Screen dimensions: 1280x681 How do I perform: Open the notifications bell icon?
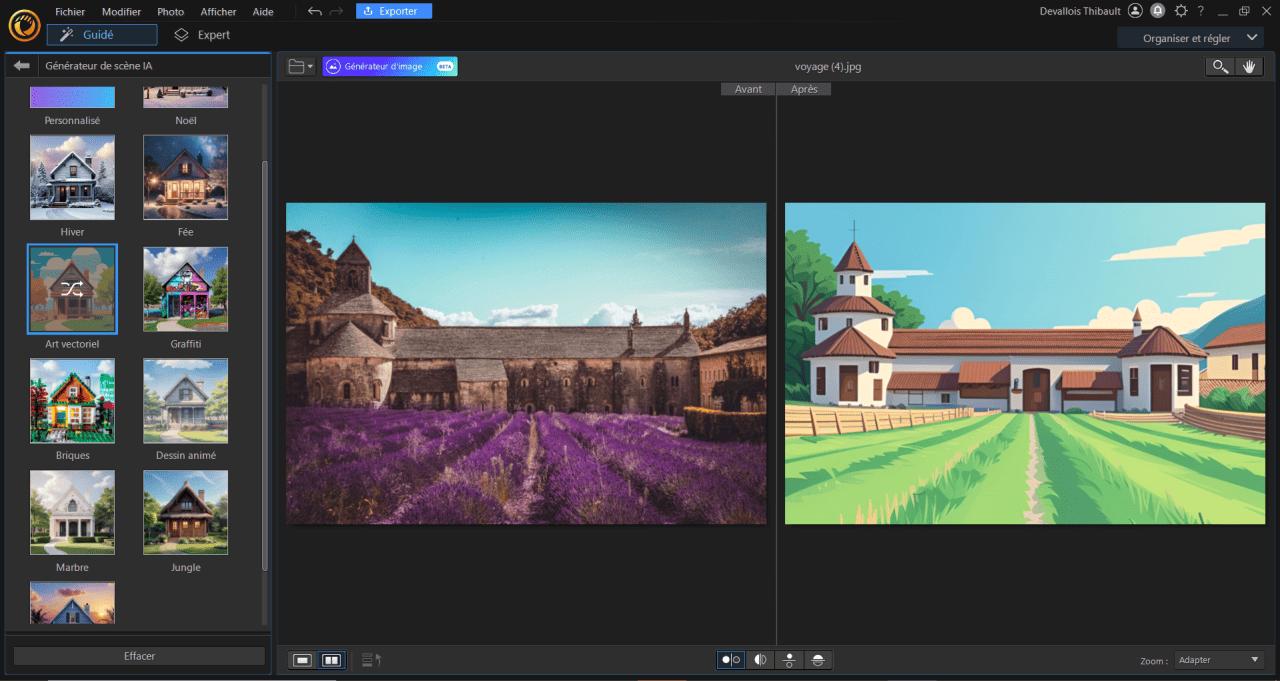(x=1159, y=11)
